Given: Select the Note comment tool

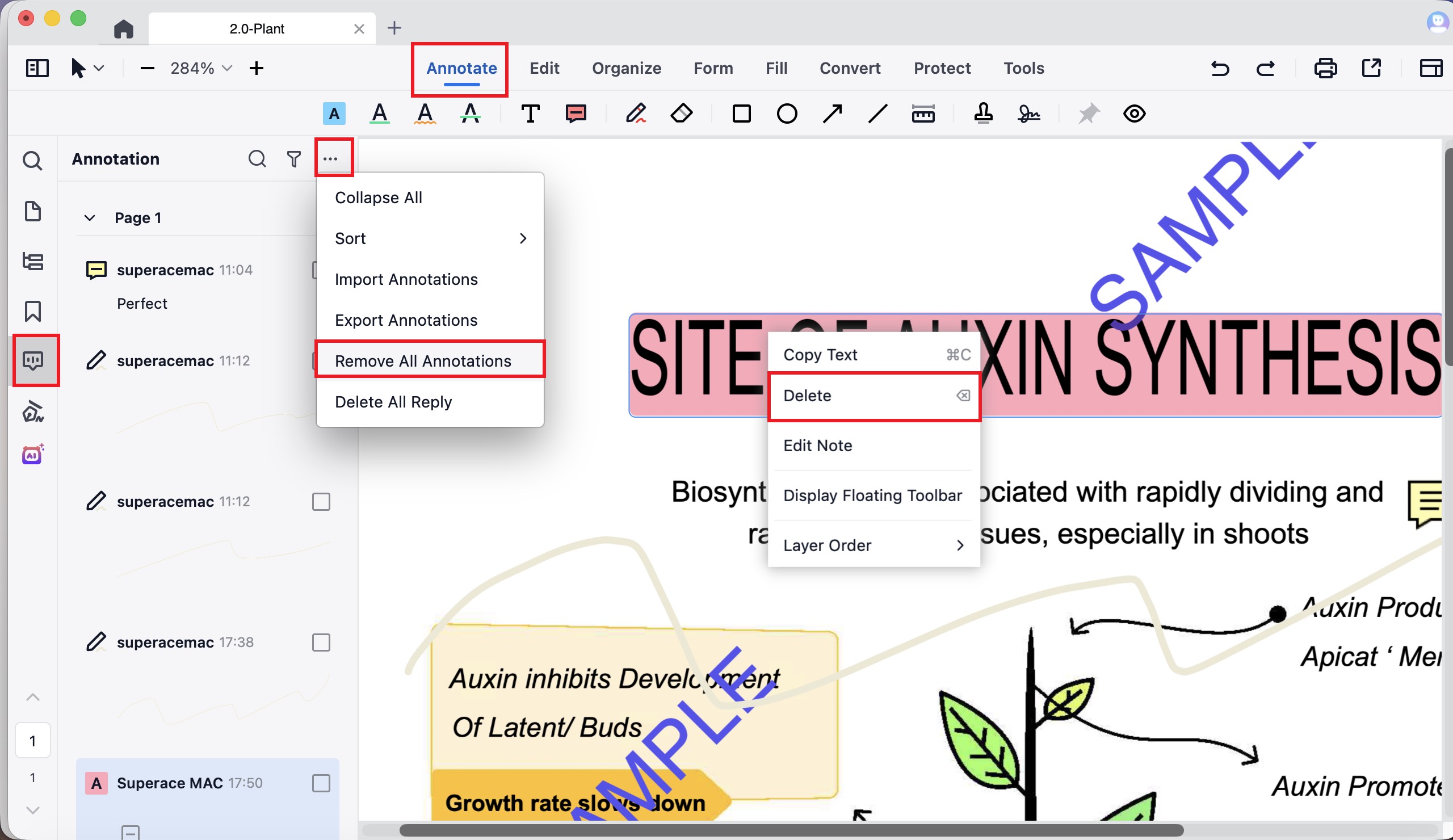Looking at the screenshot, I should point(576,114).
